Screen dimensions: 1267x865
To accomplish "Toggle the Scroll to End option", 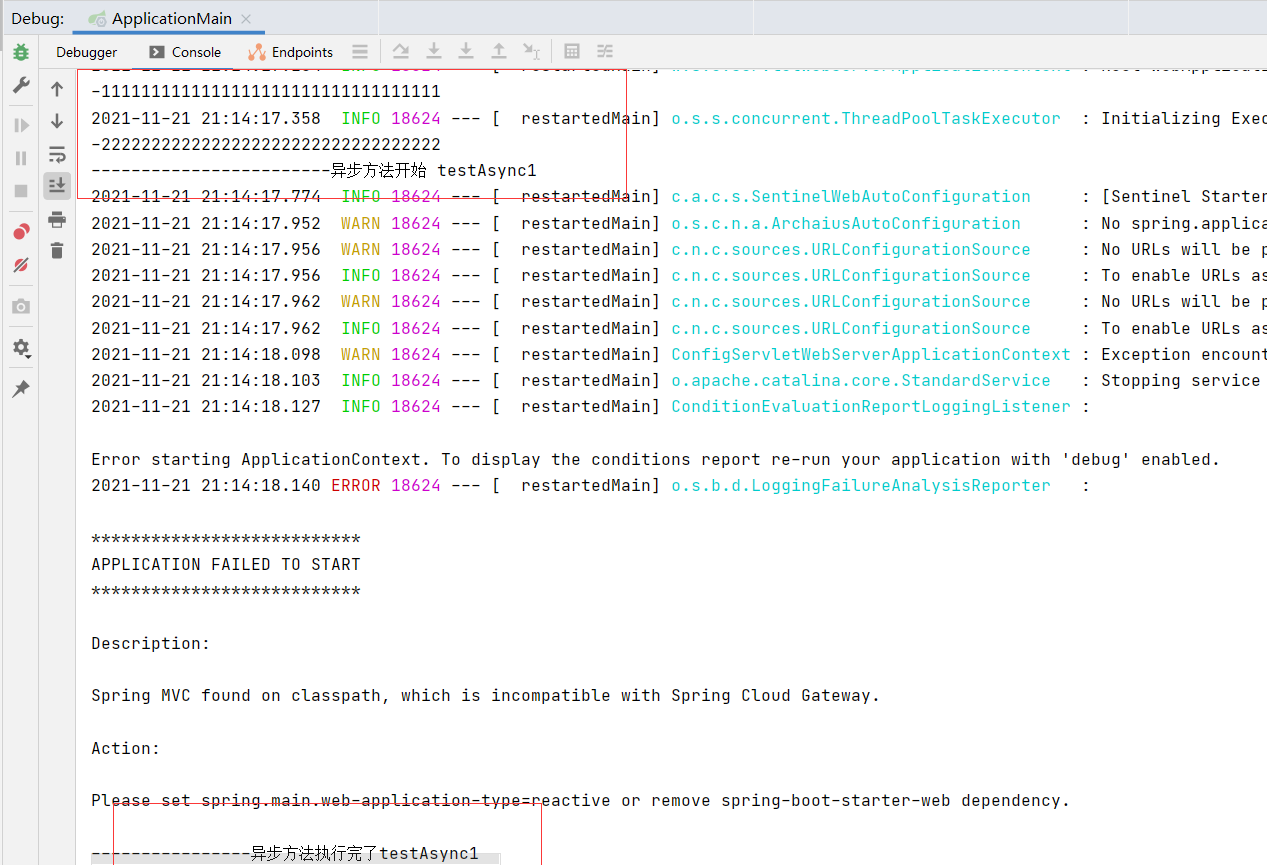I will pyautogui.click(x=57, y=185).
